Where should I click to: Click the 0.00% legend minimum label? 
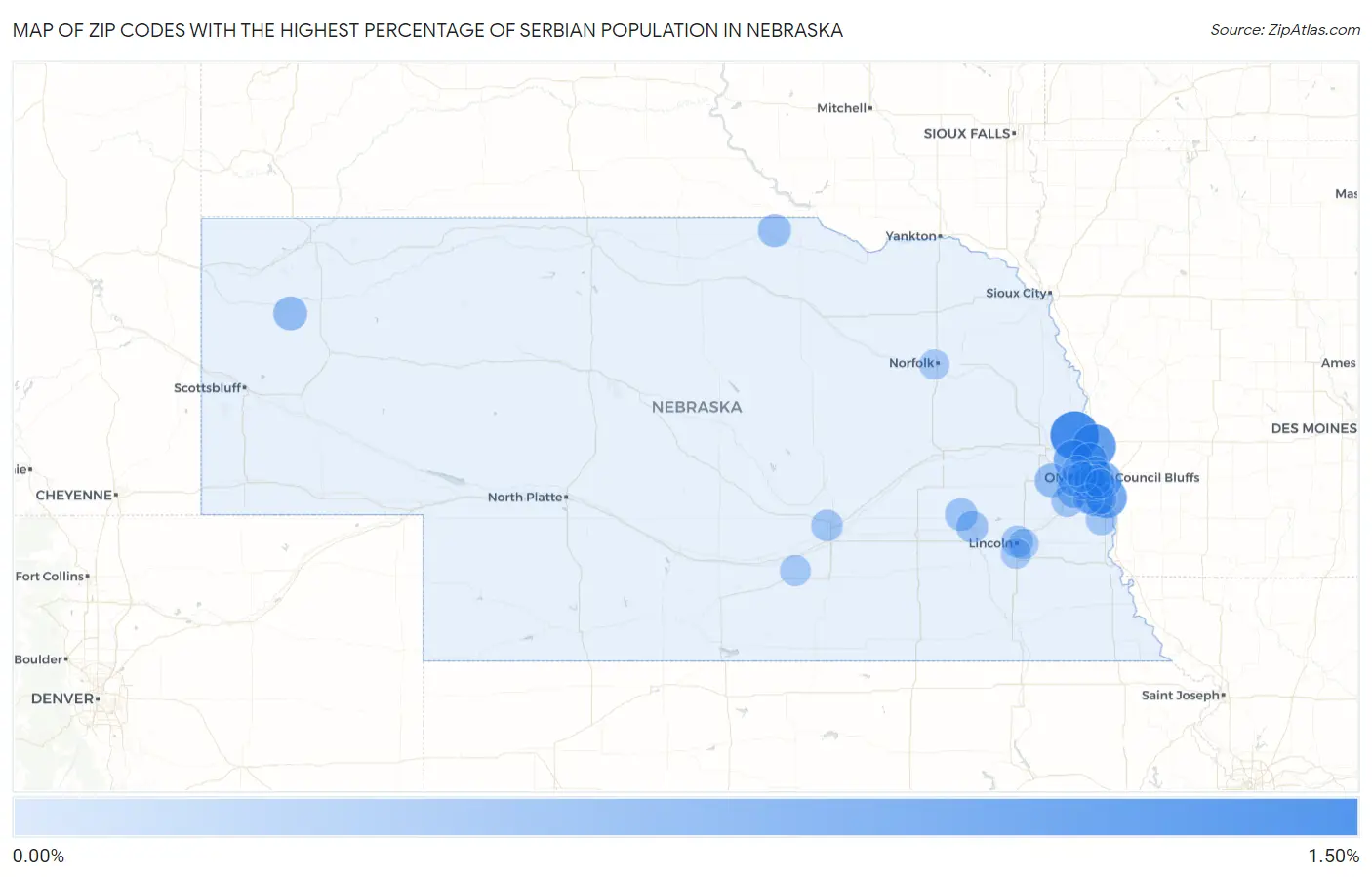(x=38, y=856)
